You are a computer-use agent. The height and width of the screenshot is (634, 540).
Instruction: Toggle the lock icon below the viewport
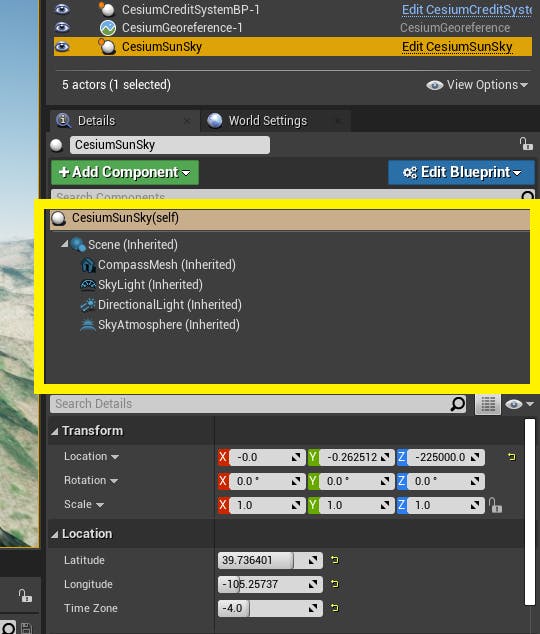(x=25, y=596)
